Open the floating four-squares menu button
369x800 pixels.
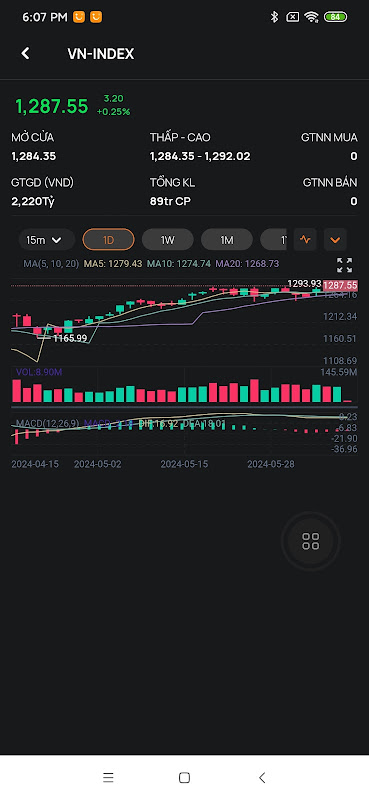click(x=310, y=541)
